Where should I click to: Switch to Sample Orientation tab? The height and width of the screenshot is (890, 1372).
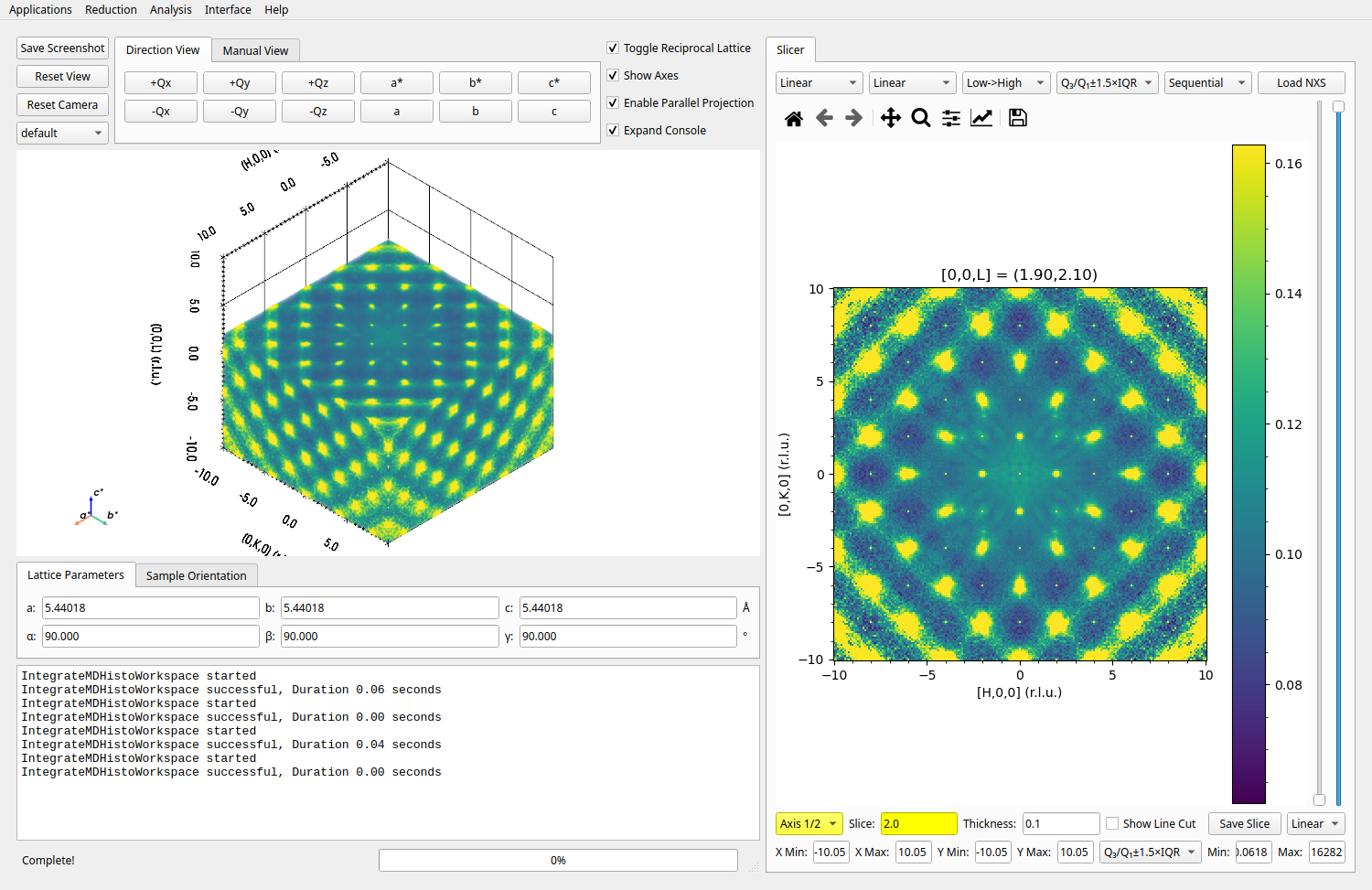tap(197, 575)
